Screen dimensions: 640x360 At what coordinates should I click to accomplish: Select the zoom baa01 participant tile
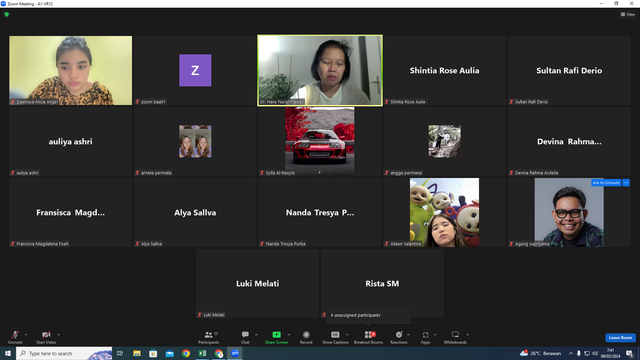coord(195,70)
